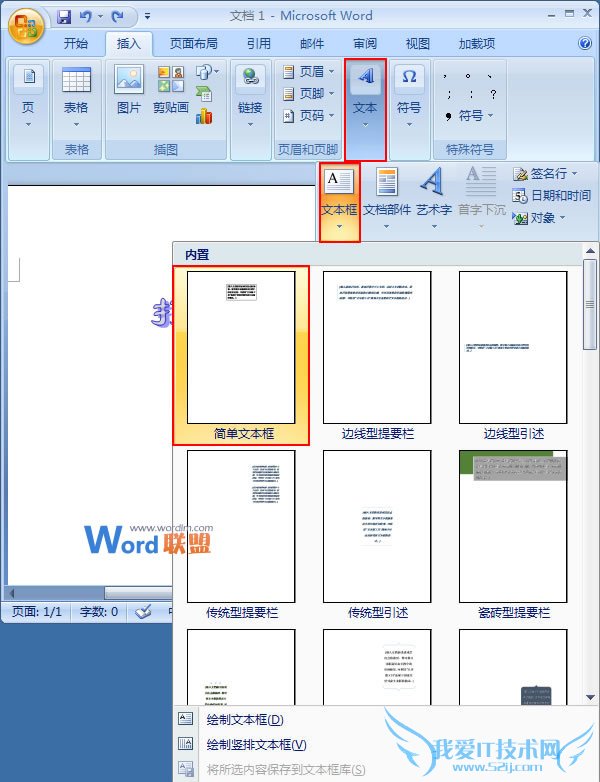
Task: Open the 链接 links dropdown
Action: pyautogui.click(x=250, y=97)
